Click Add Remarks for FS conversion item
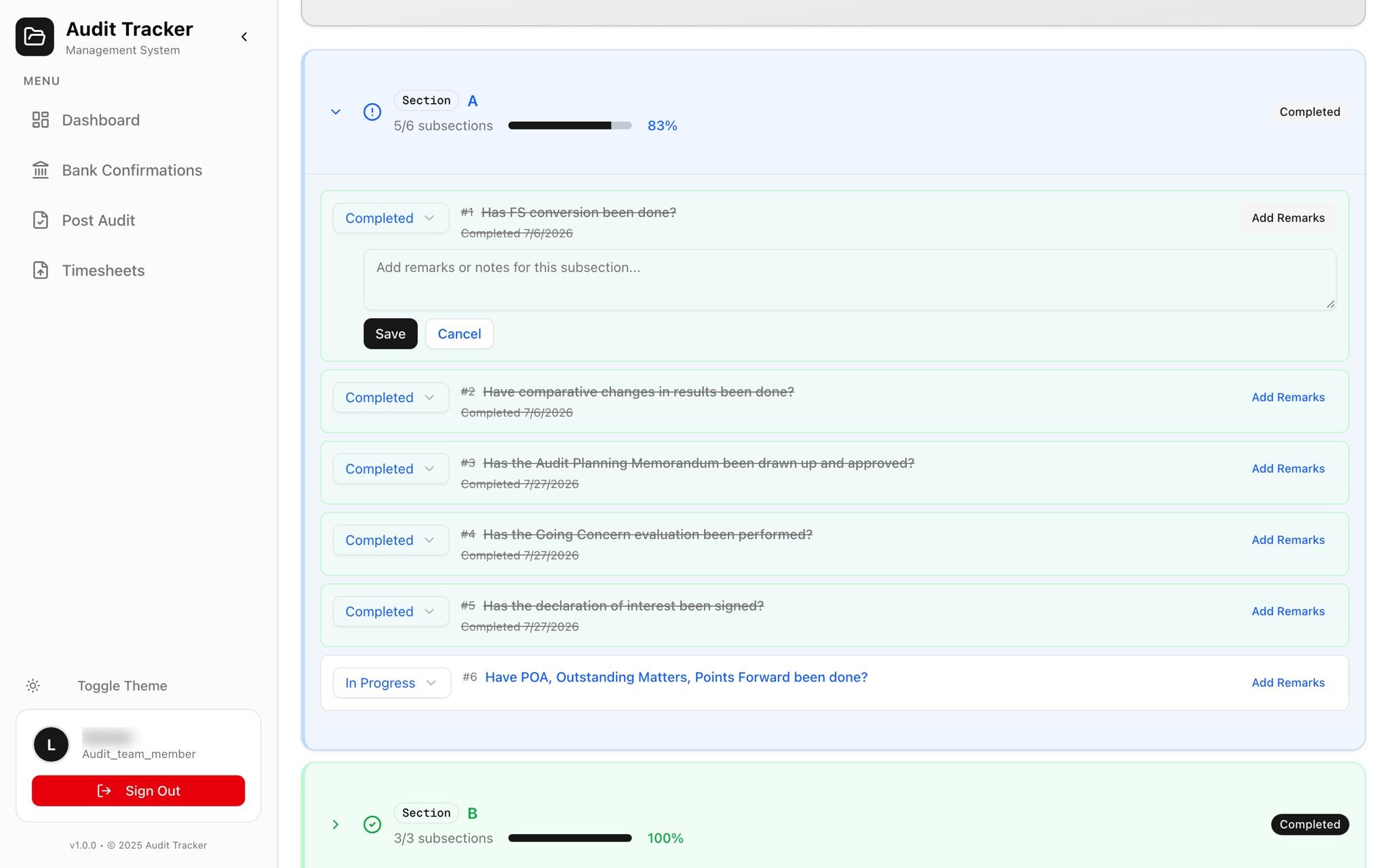 (x=1288, y=218)
